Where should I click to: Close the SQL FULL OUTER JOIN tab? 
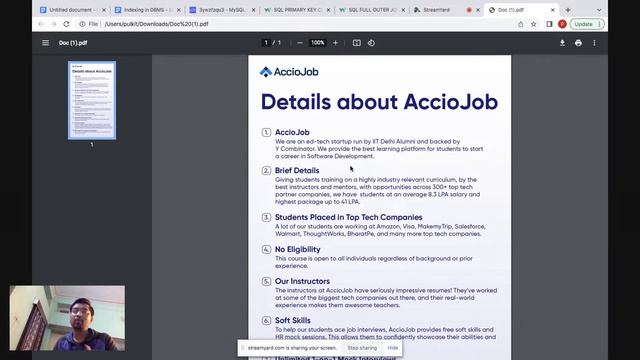403,10
